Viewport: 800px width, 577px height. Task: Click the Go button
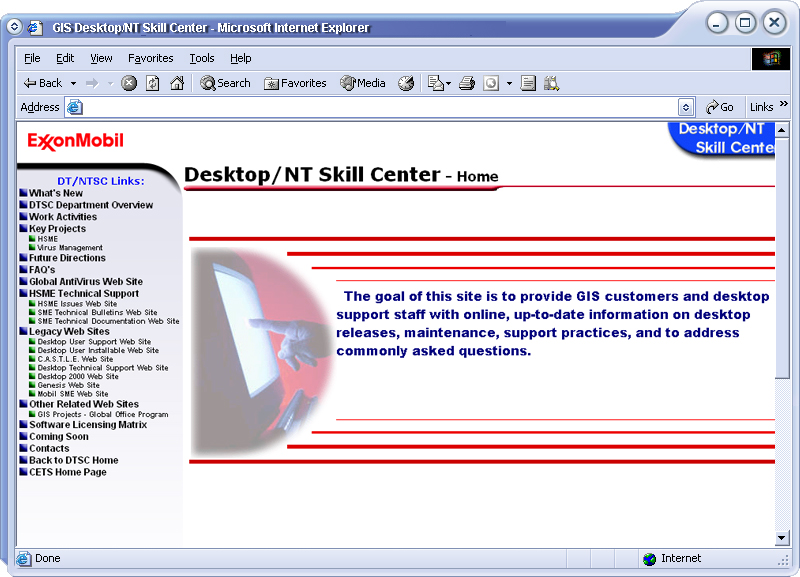[719, 107]
